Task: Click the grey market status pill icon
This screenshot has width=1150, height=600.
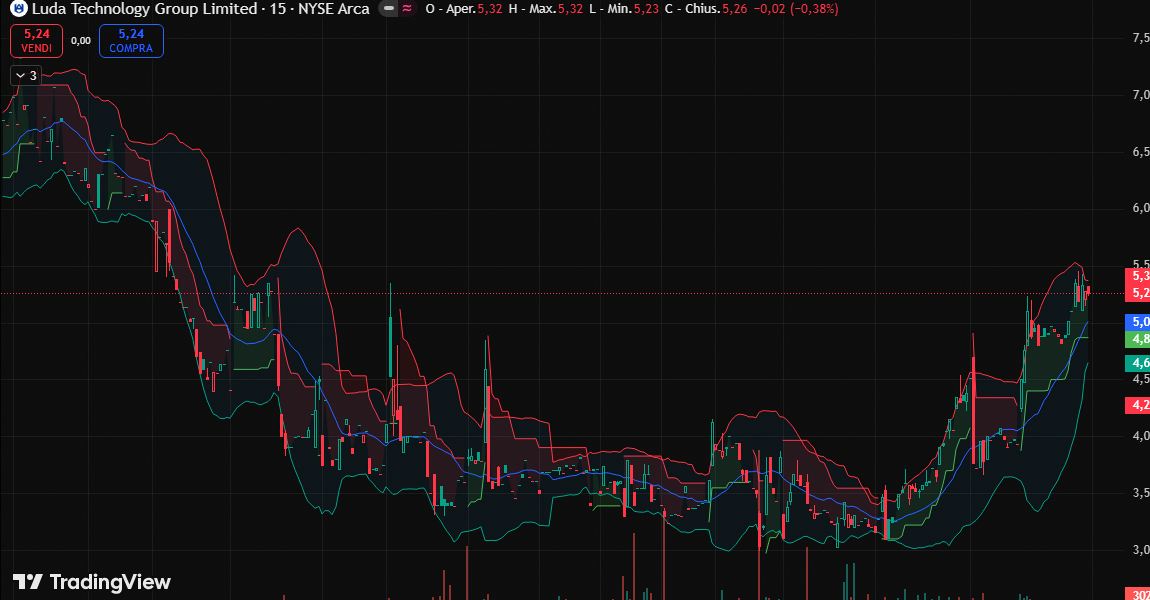Action: (389, 9)
